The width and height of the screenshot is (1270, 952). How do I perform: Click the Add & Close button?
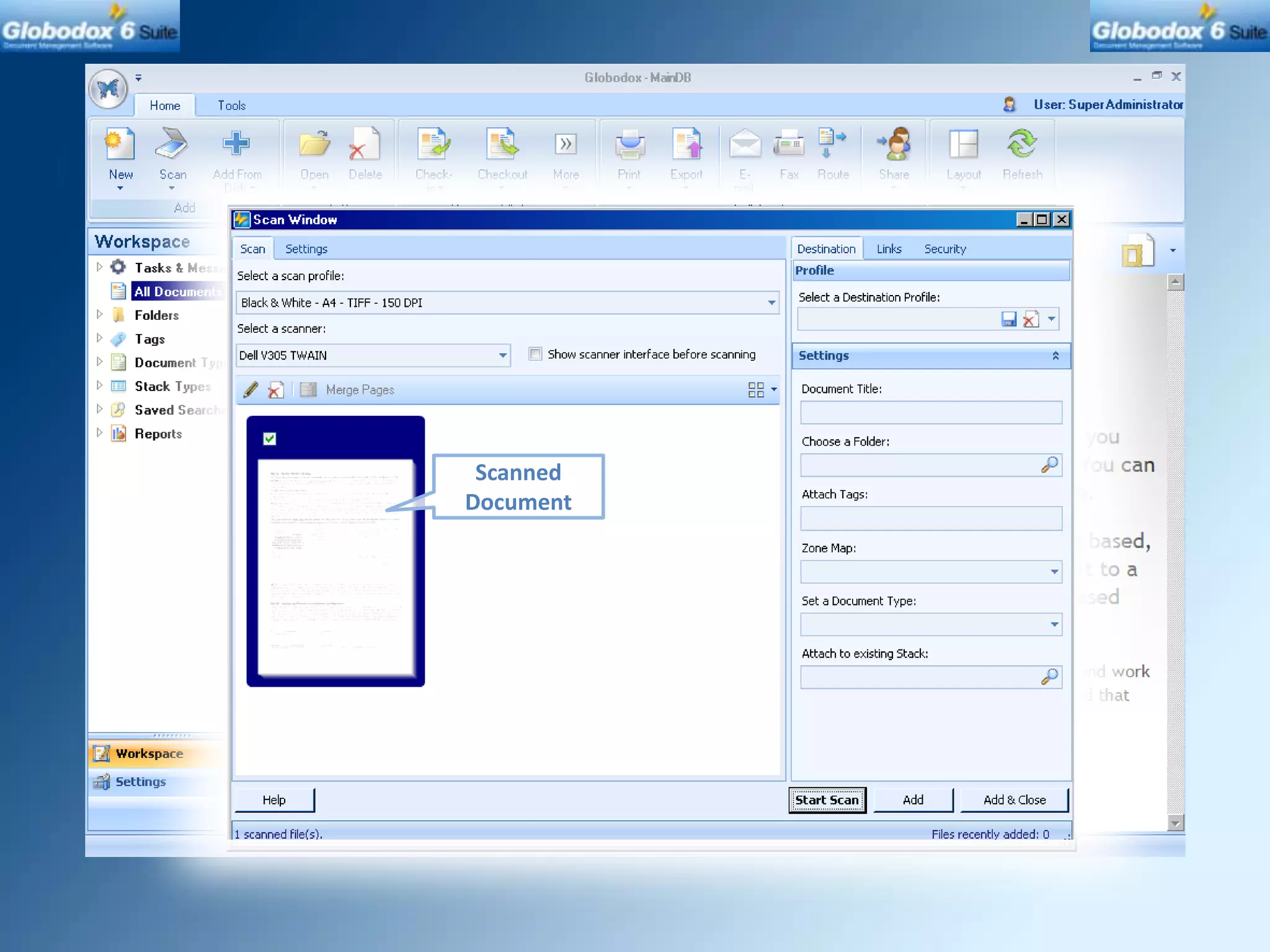pos(1014,800)
